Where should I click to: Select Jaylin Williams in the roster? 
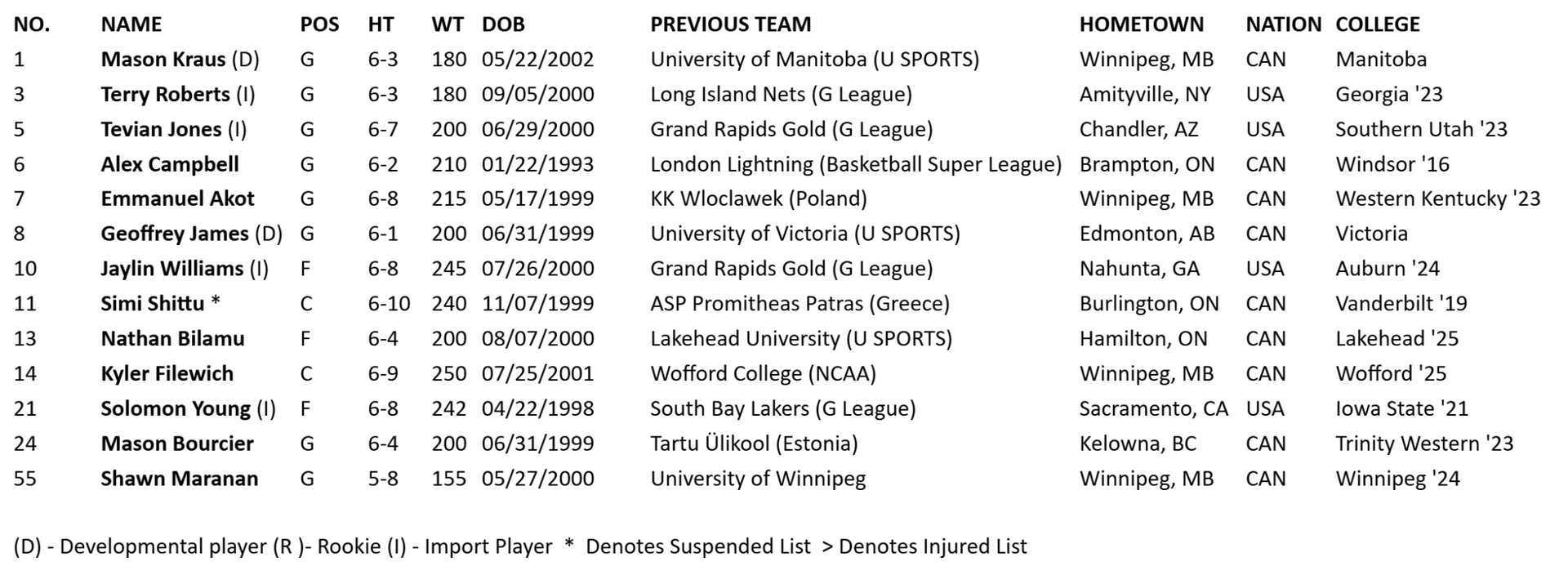171,270
